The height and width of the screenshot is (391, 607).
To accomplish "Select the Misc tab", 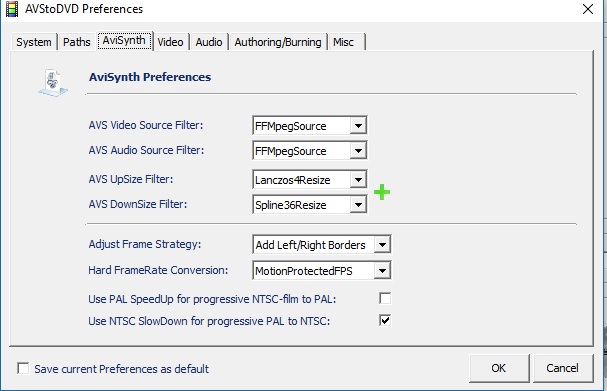I will coord(346,42).
